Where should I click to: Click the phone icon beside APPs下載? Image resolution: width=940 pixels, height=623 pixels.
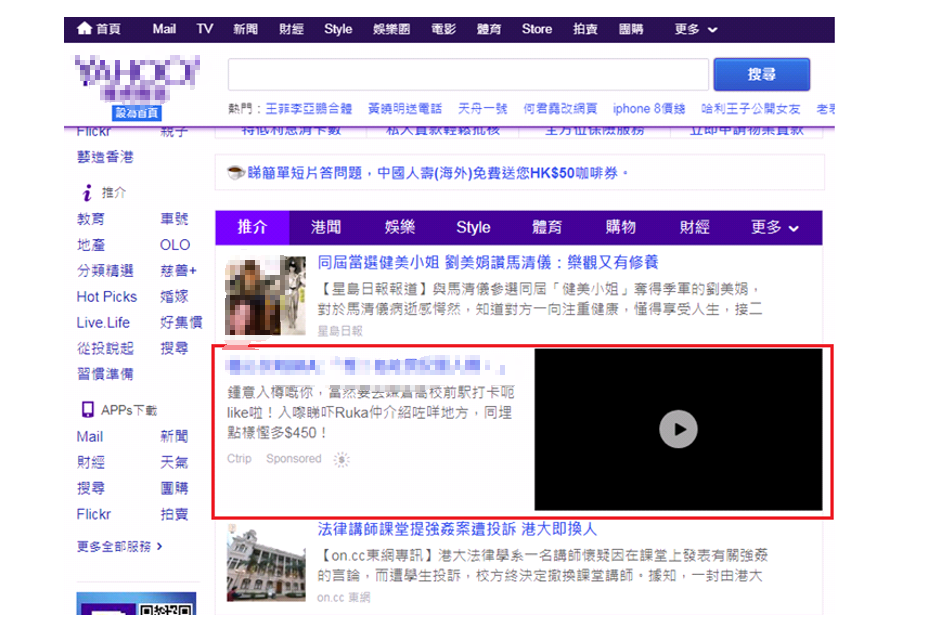[87, 410]
